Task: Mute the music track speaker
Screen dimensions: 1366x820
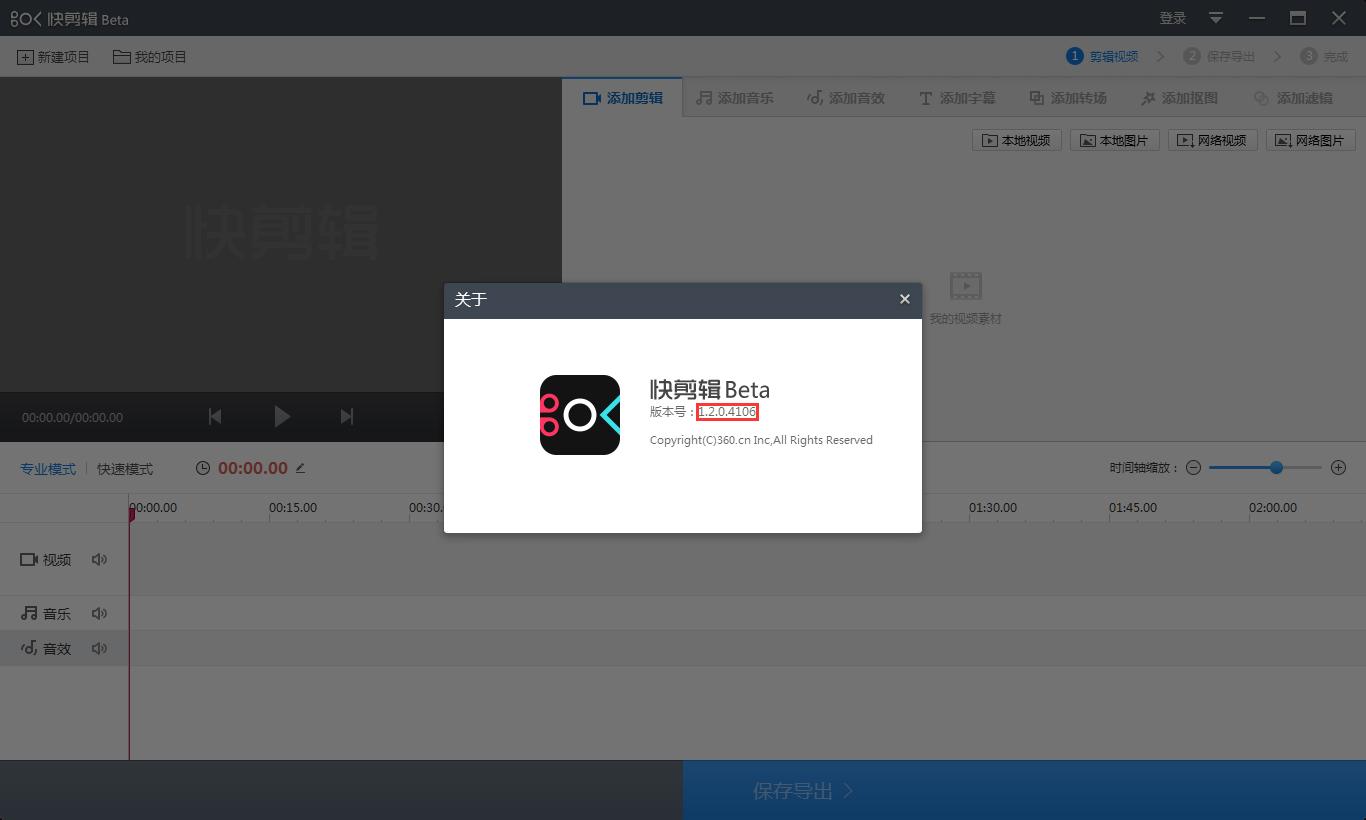Action: (99, 614)
